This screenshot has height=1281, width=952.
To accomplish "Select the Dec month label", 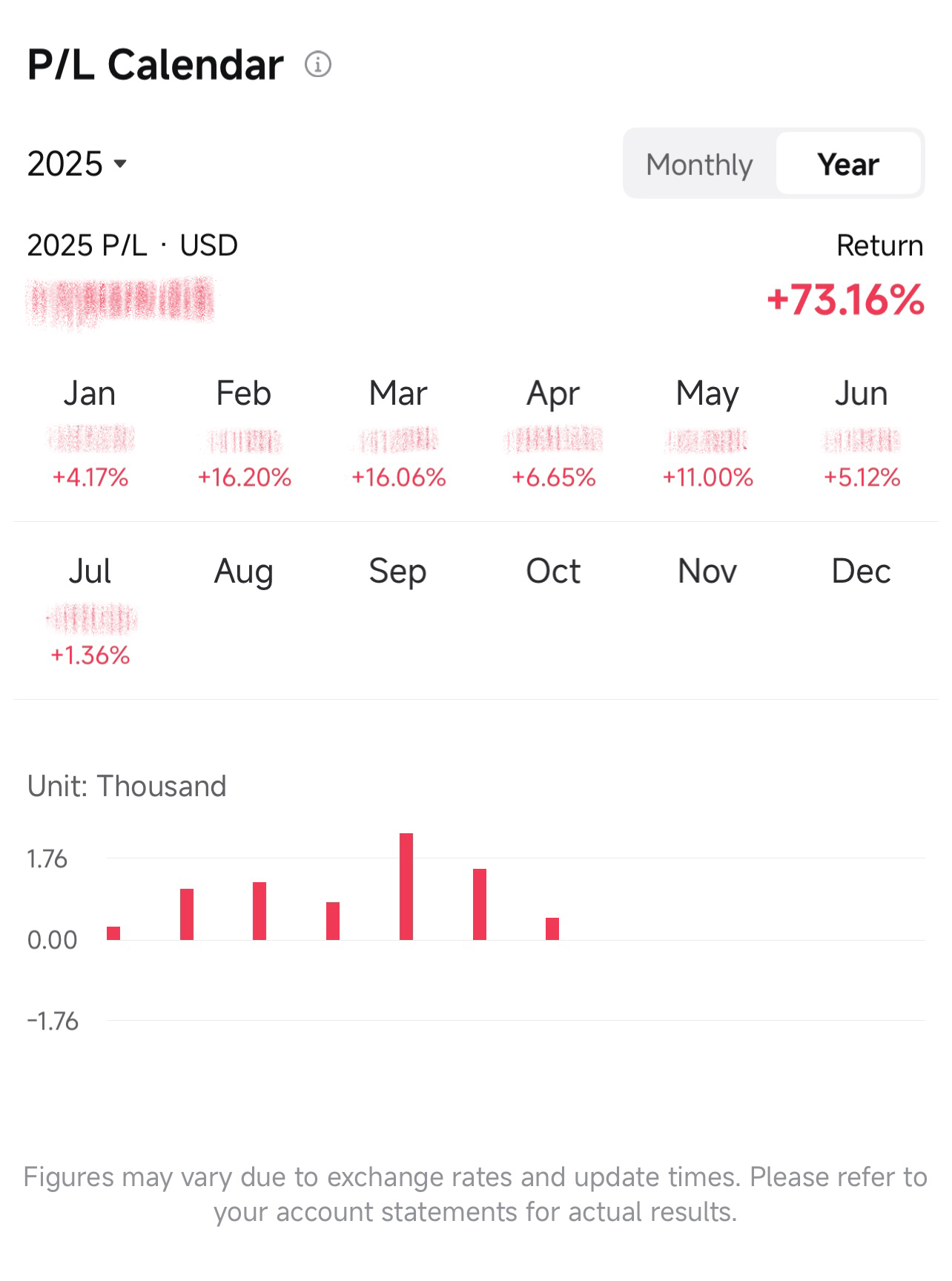I will [861, 572].
